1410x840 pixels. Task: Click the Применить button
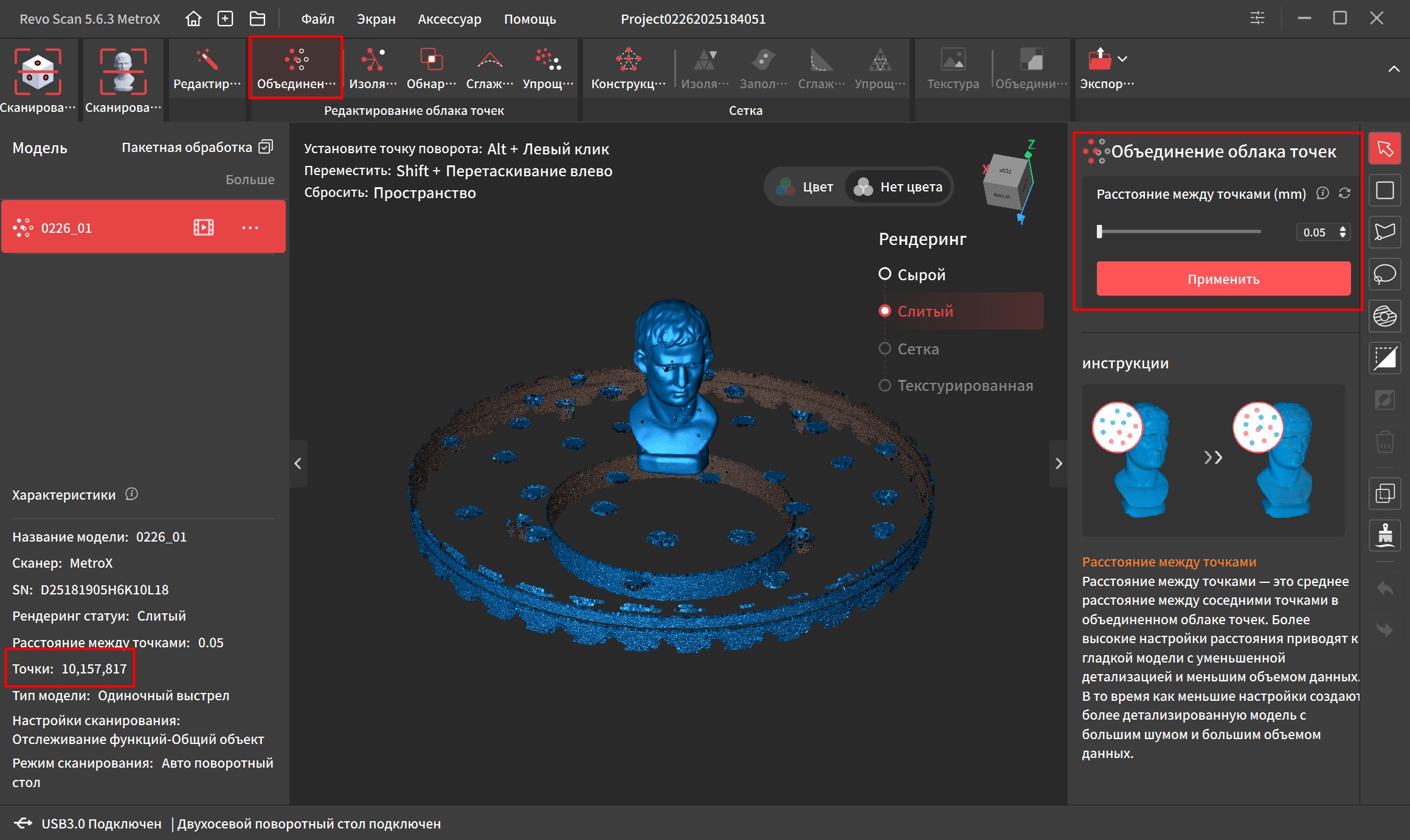(1223, 279)
